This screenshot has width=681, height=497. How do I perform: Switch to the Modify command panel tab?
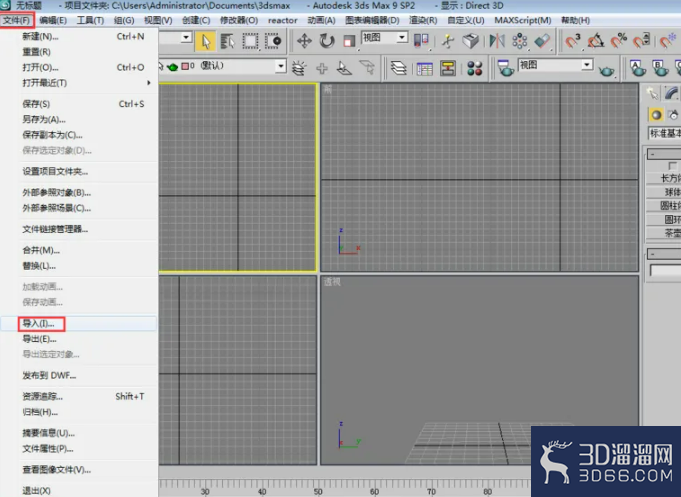[671, 93]
